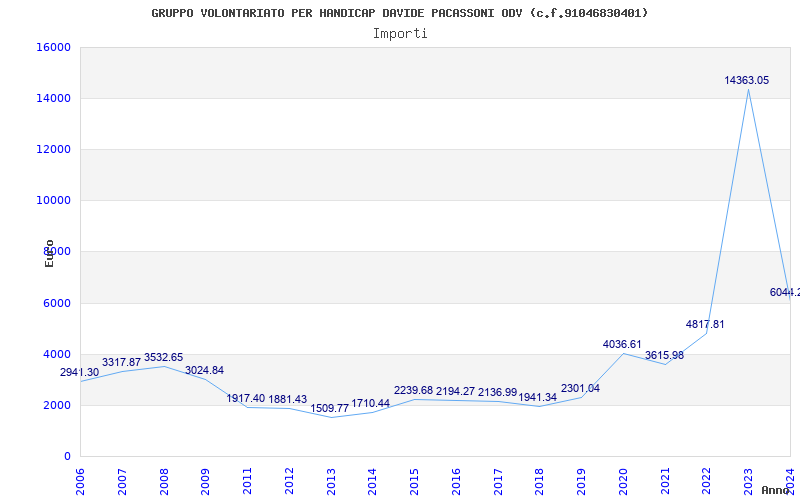This screenshot has height=500, width=800.
Task: Select the 2136.99 data label
Action: point(497,392)
